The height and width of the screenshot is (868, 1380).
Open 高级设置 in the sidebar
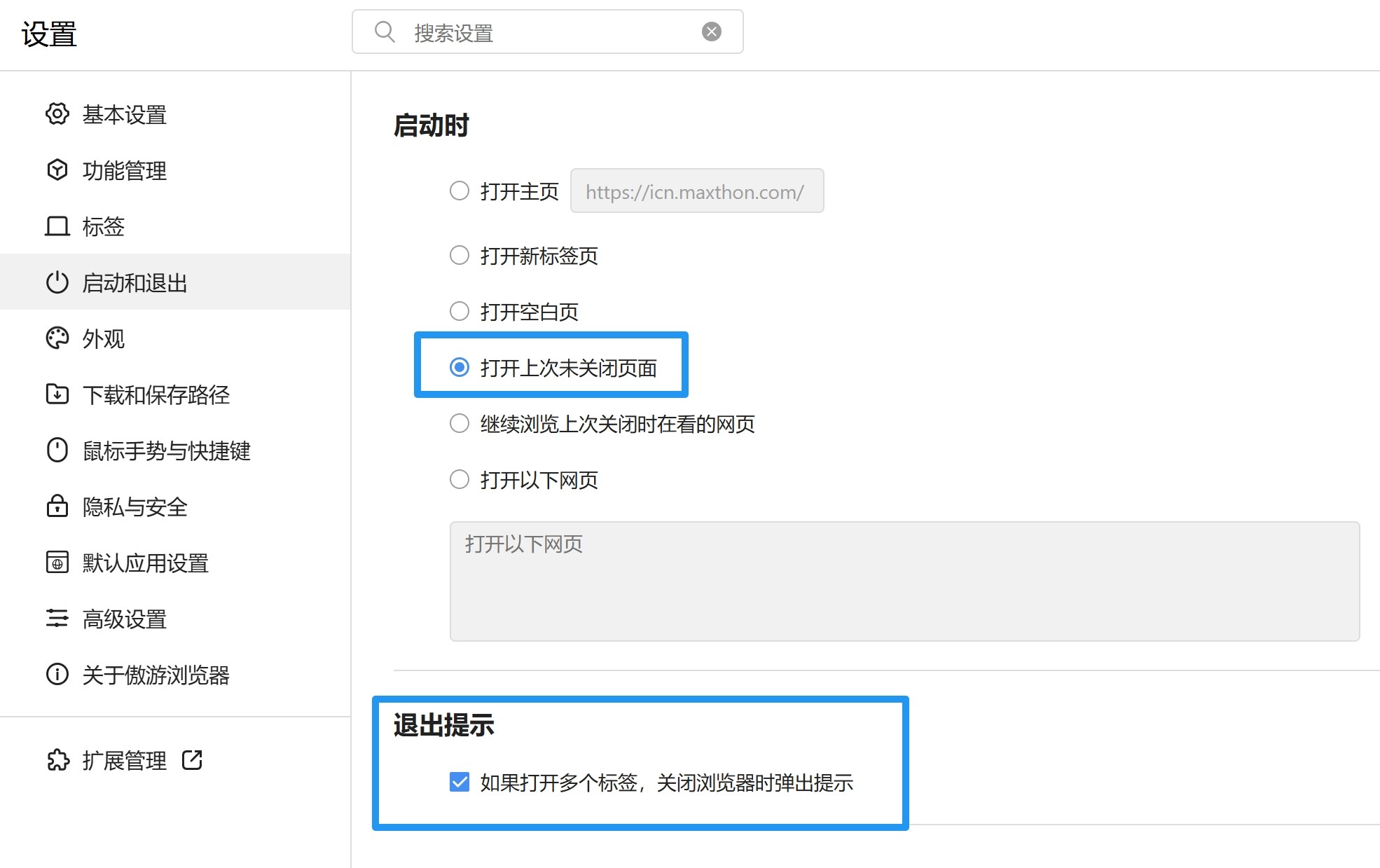coord(125,619)
